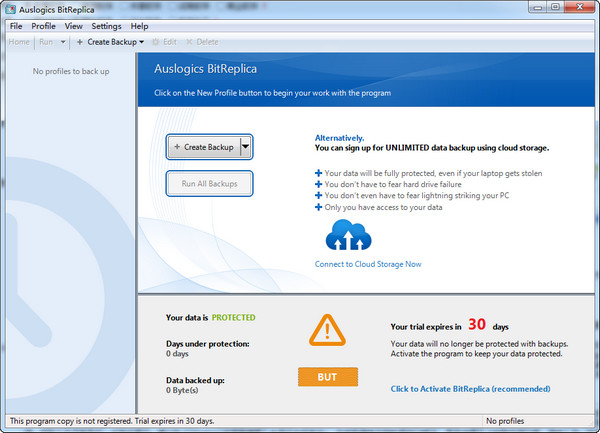Expand the Run toolbar dropdown arrow

pyautogui.click(x=63, y=42)
